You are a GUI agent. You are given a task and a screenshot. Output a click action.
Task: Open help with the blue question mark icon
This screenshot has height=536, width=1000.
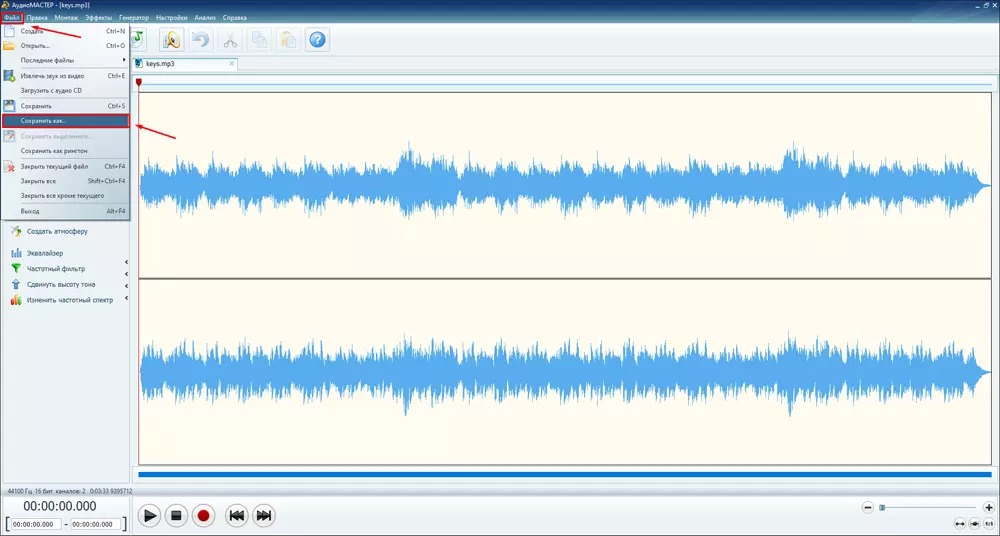coord(318,40)
